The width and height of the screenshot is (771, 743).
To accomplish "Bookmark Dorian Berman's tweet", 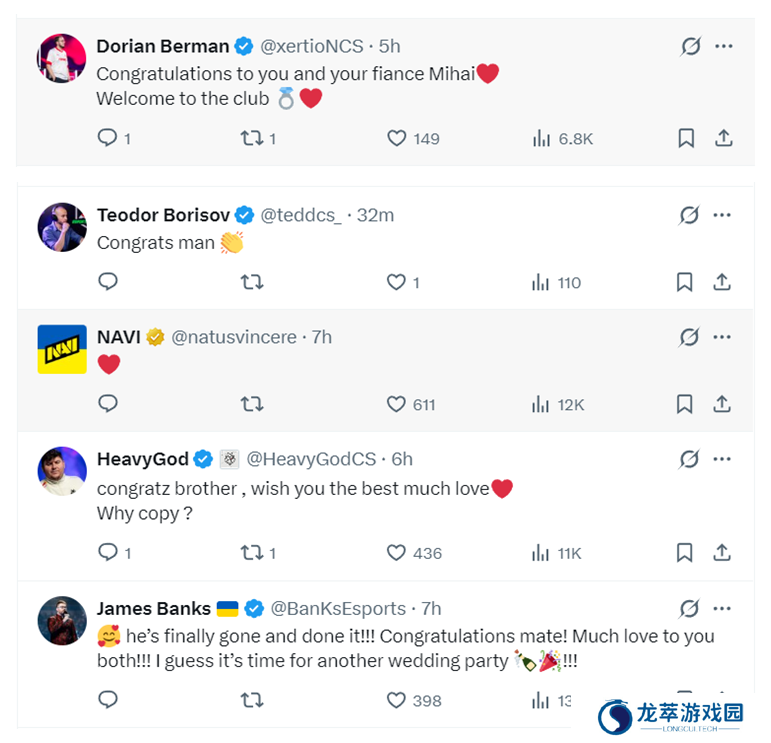I will (686, 138).
